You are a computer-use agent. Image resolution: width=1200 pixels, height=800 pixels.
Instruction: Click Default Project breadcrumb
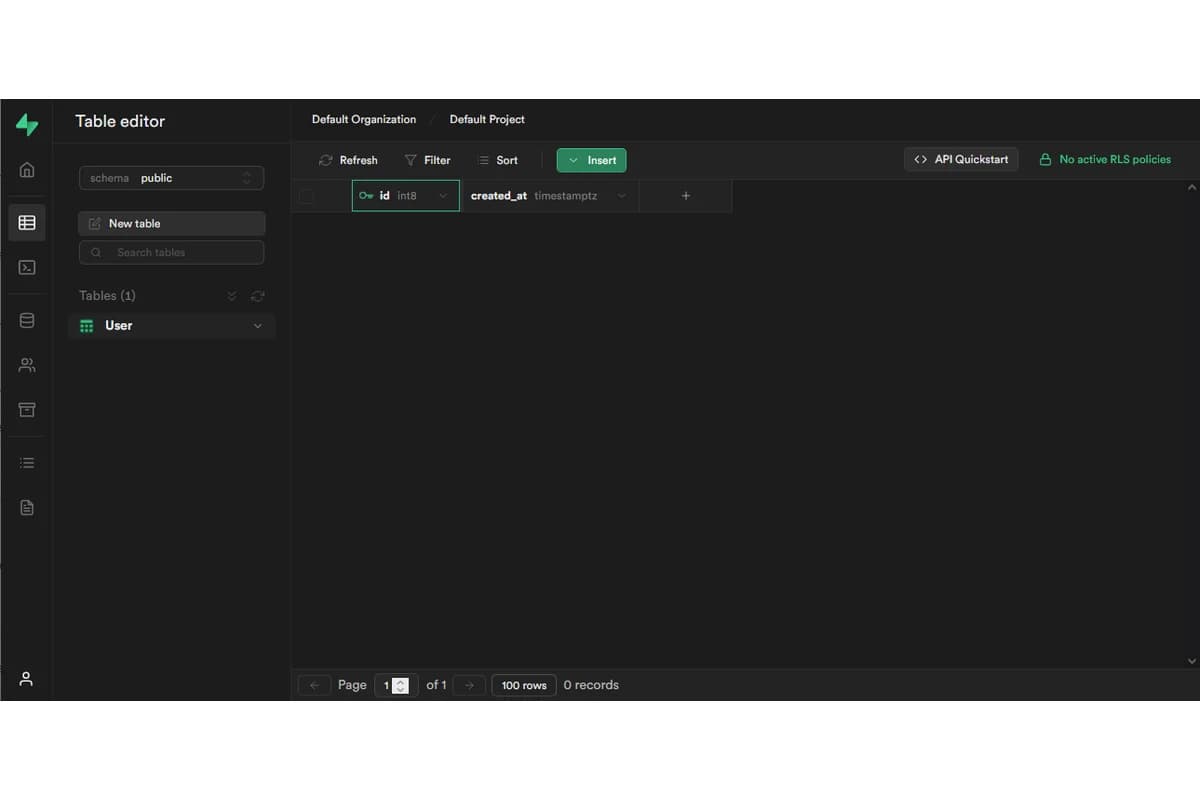coord(487,119)
